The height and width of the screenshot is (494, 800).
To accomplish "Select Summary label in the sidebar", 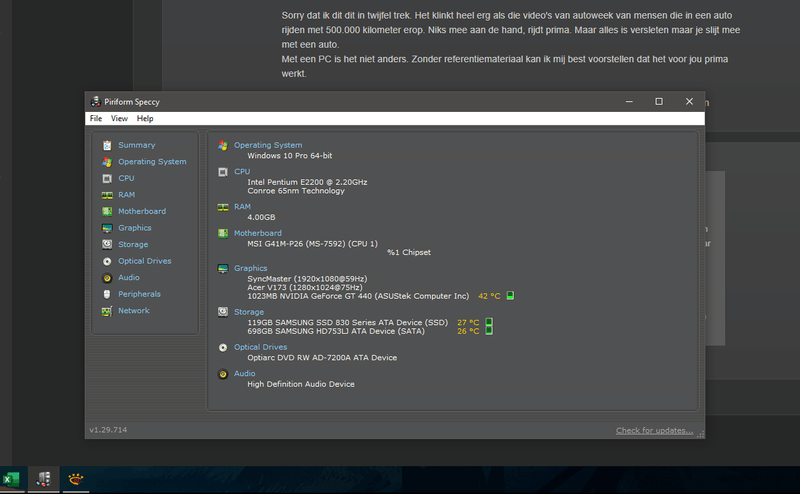I will (x=137, y=145).
